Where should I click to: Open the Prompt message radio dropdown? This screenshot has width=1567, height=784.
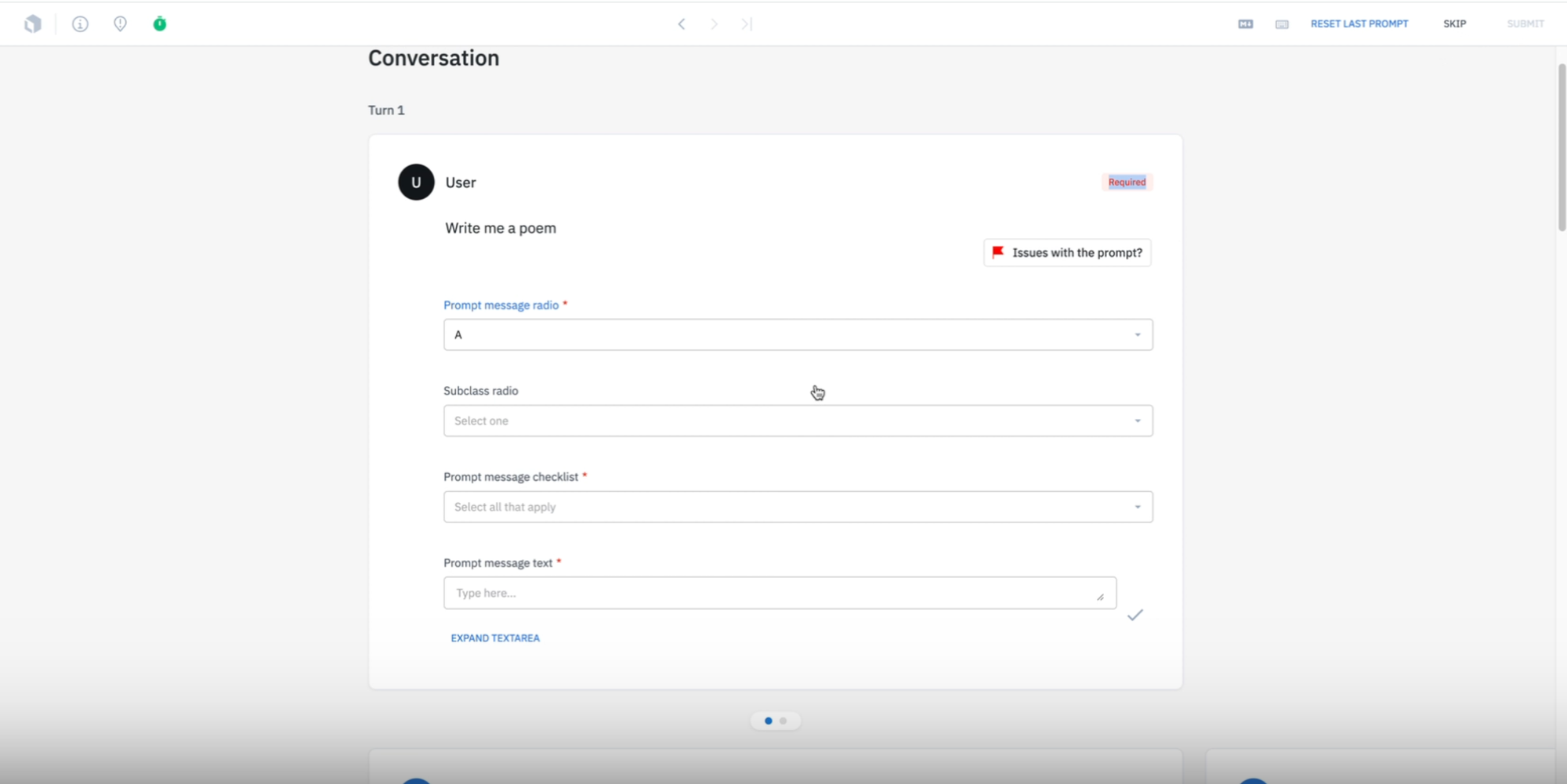point(798,334)
